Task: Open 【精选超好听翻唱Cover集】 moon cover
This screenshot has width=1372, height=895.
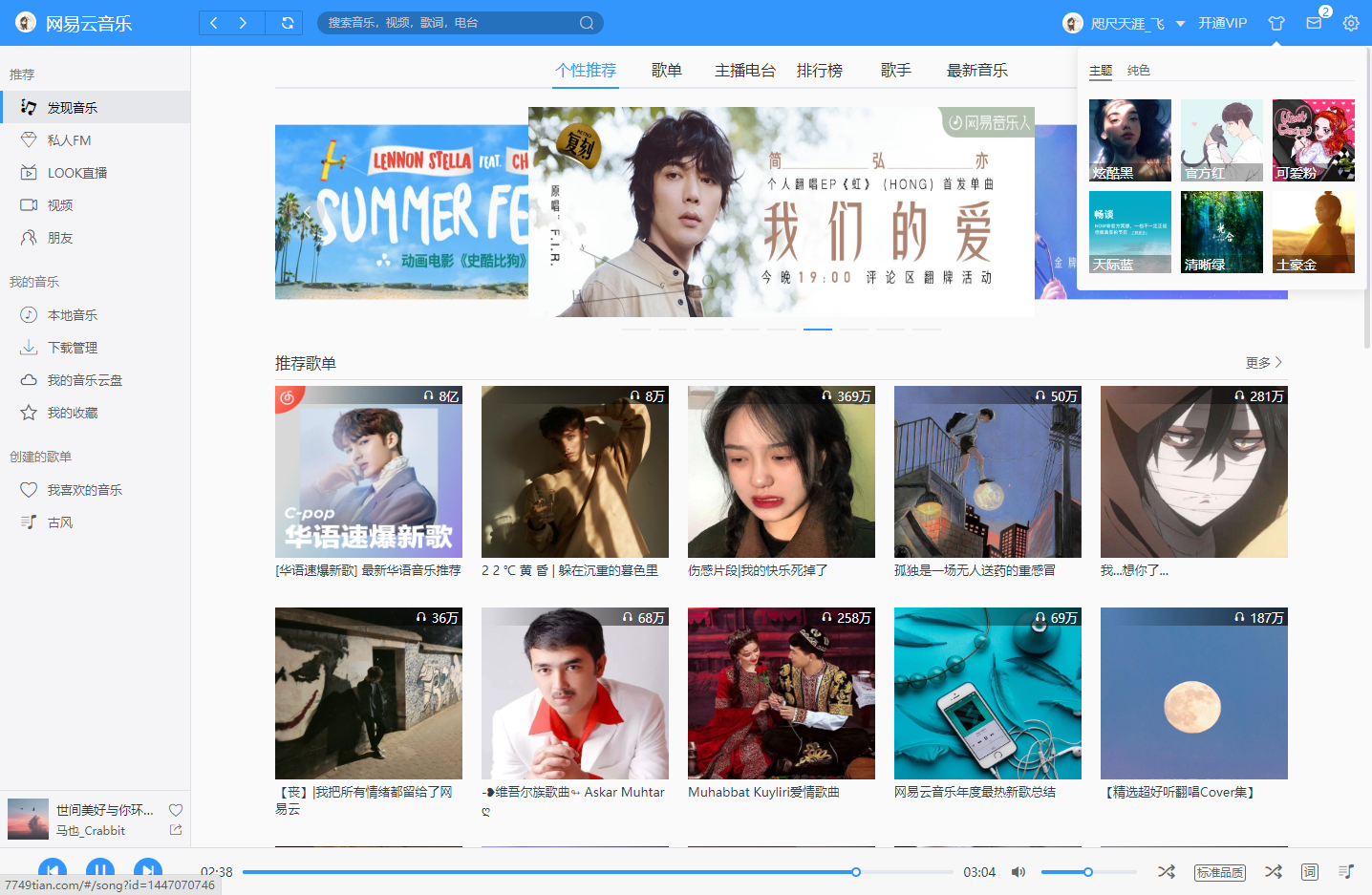Action: coord(1194,693)
